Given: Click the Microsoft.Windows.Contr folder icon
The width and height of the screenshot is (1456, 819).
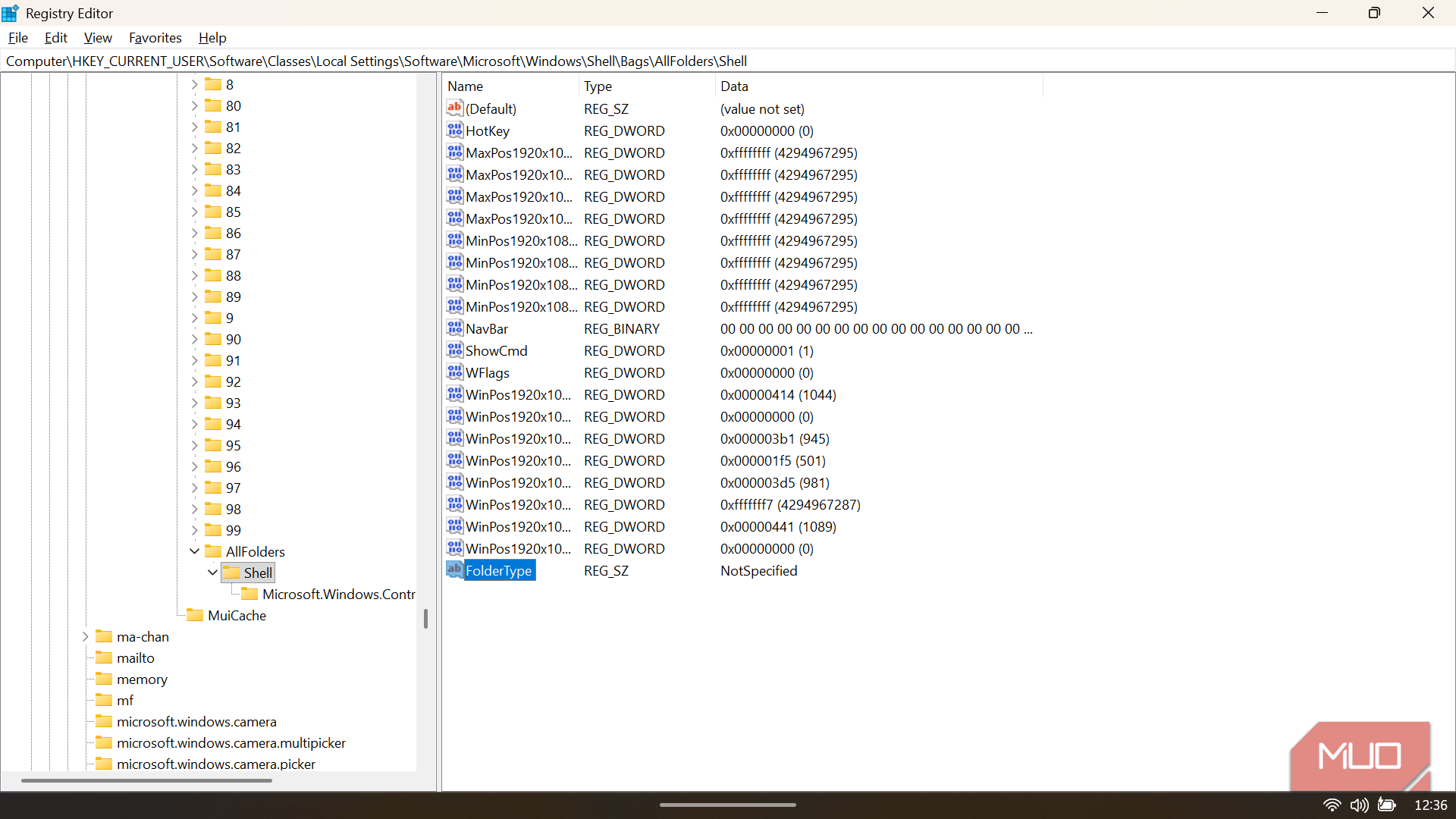Looking at the screenshot, I should coord(249,594).
